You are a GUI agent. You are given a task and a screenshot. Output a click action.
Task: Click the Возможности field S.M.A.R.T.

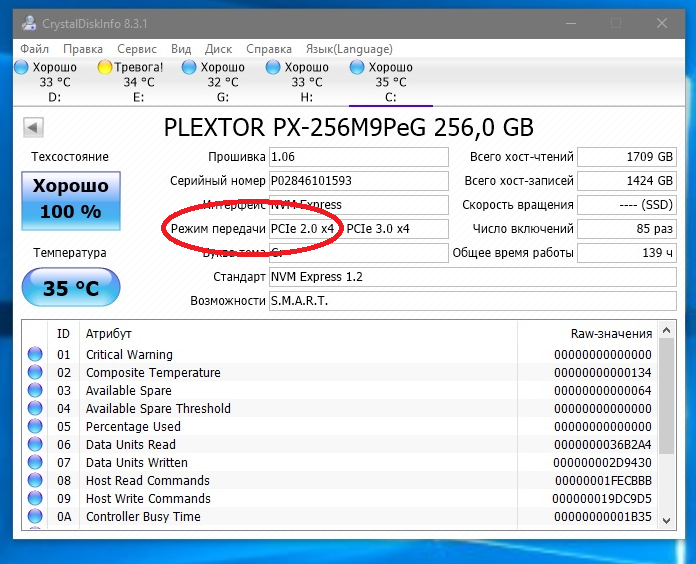coord(473,300)
